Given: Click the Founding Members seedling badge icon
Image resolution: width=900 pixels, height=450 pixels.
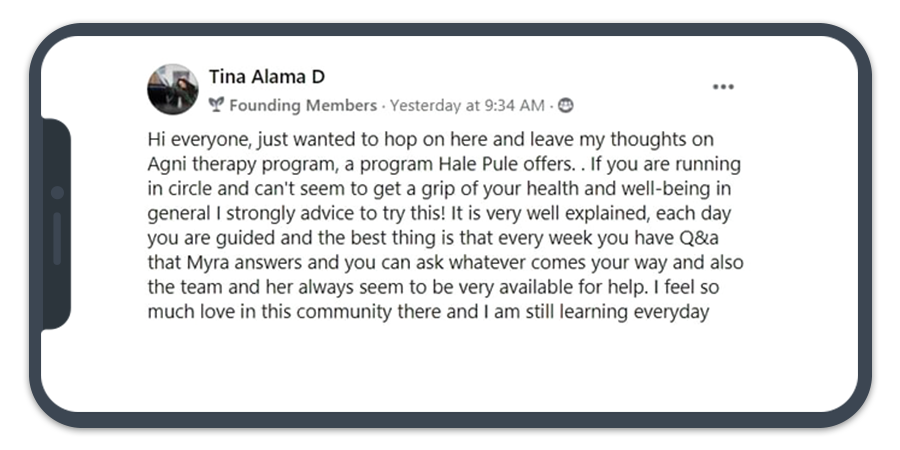Looking at the screenshot, I should coord(216,105).
